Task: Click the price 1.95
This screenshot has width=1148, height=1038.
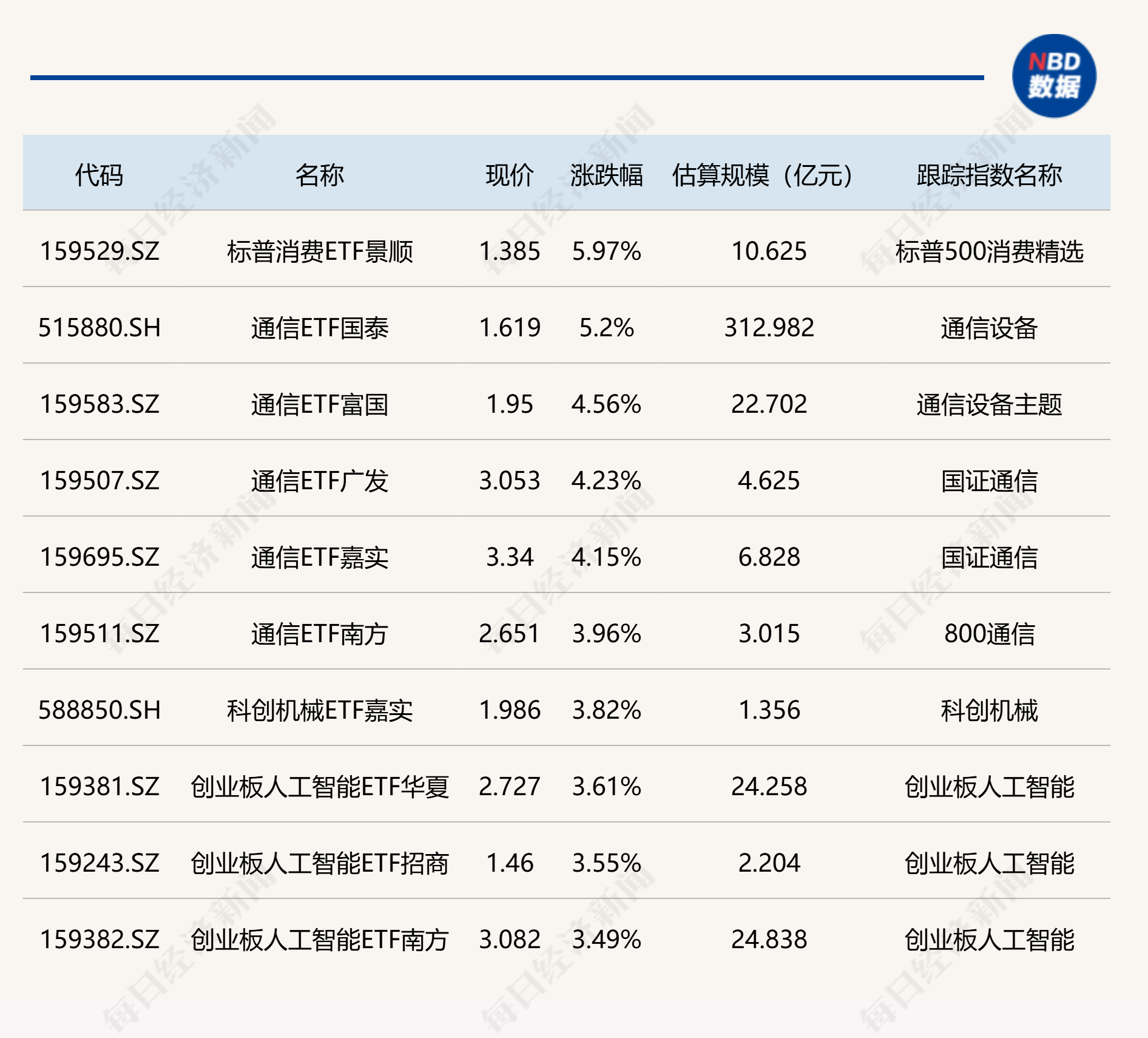Action: click(510, 404)
